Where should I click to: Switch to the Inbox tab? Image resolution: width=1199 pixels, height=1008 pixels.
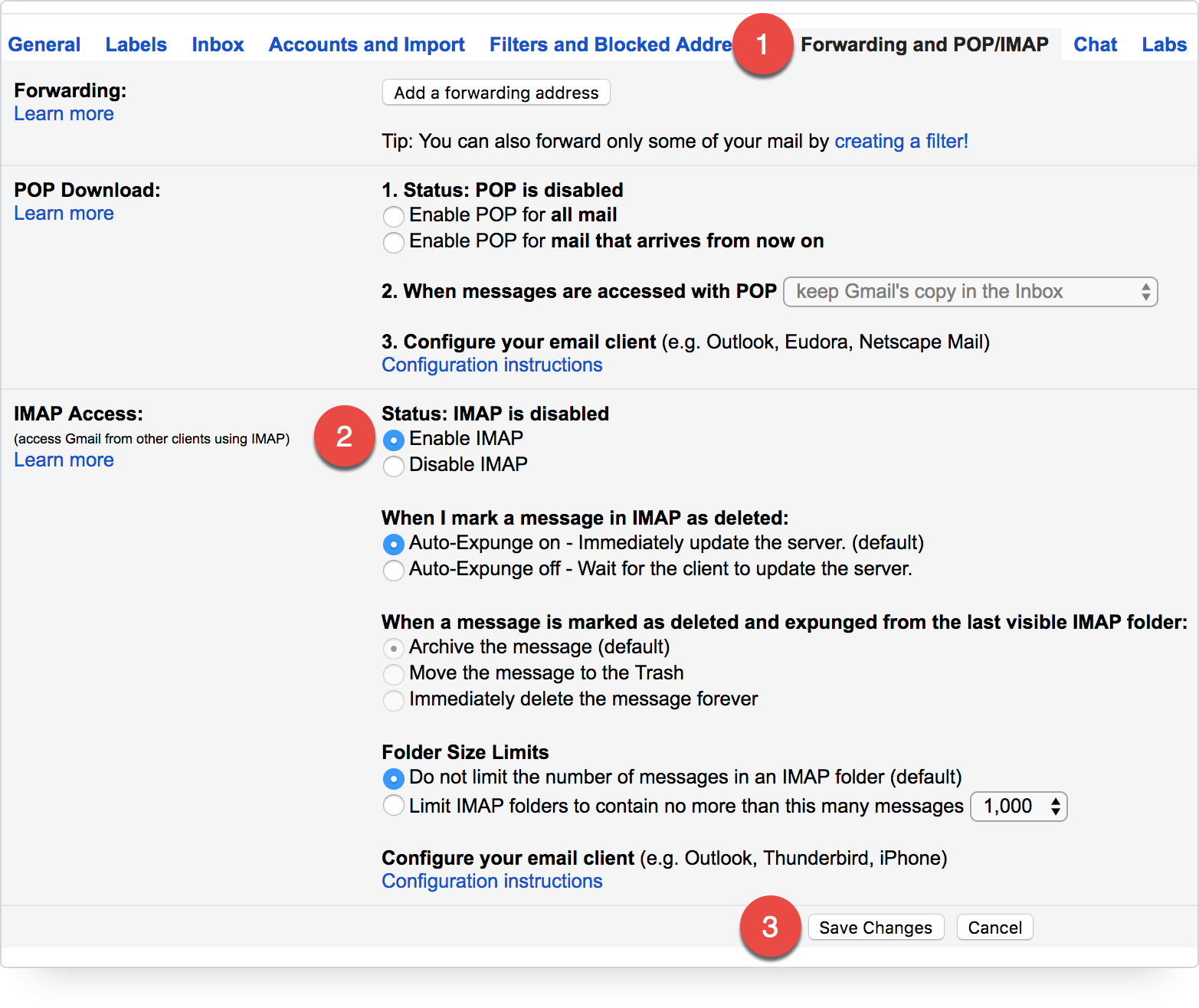coord(218,44)
